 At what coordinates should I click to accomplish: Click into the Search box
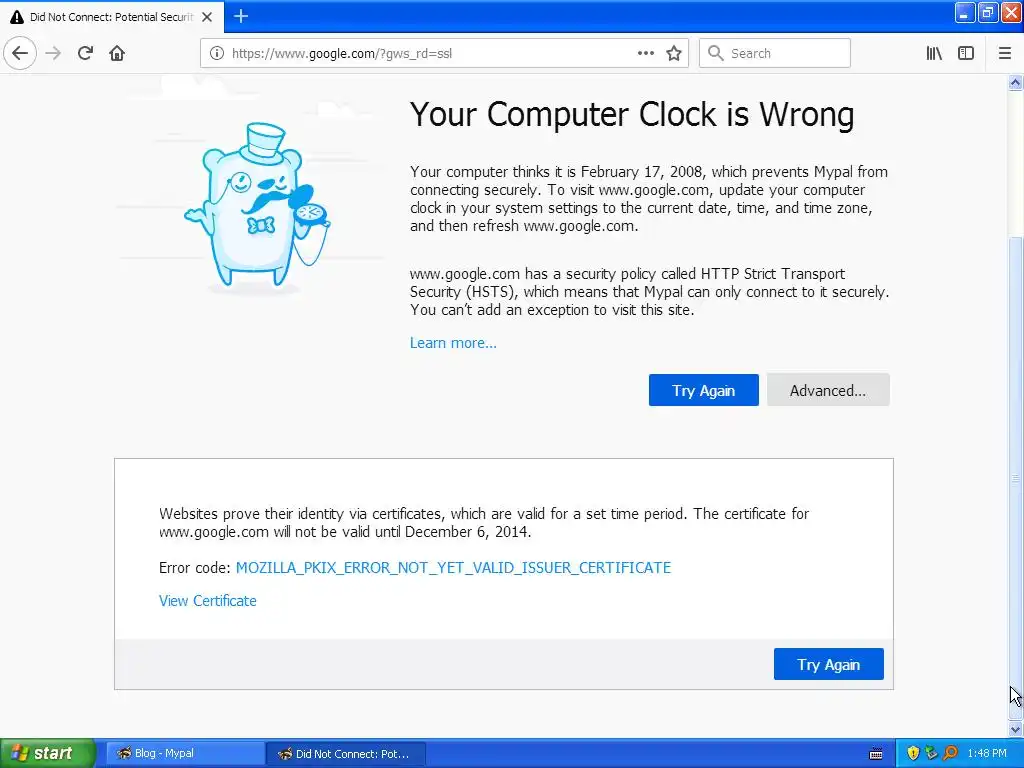coord(775,54)
